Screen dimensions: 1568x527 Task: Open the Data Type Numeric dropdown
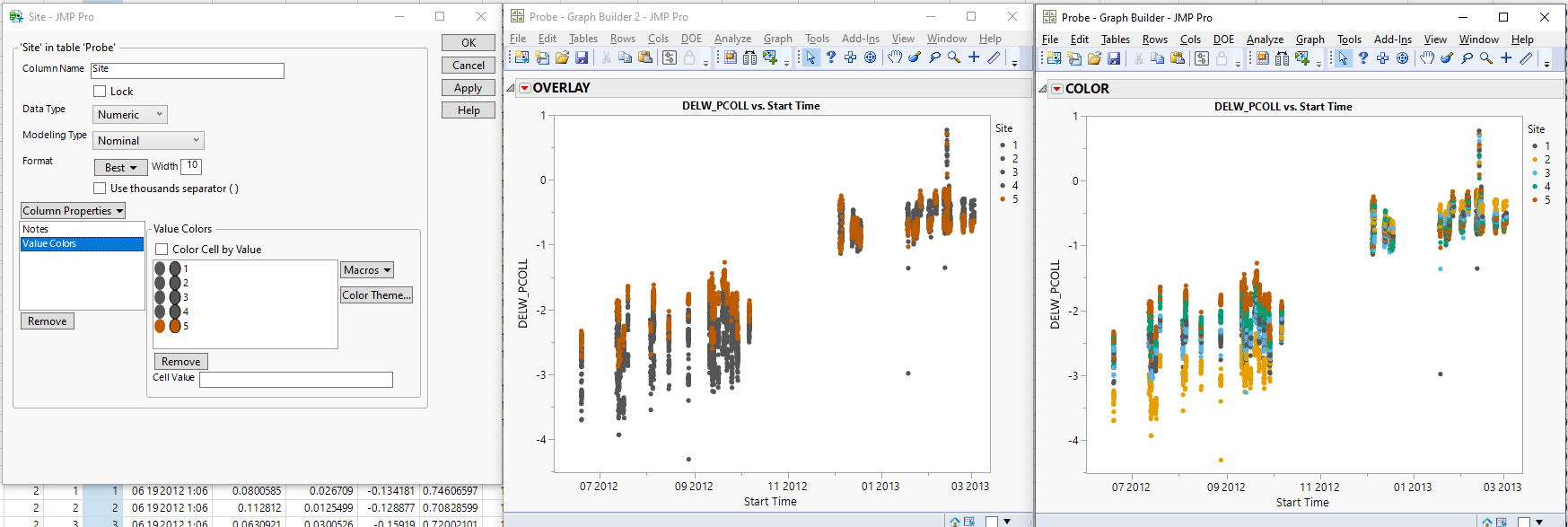coord(130,115)
